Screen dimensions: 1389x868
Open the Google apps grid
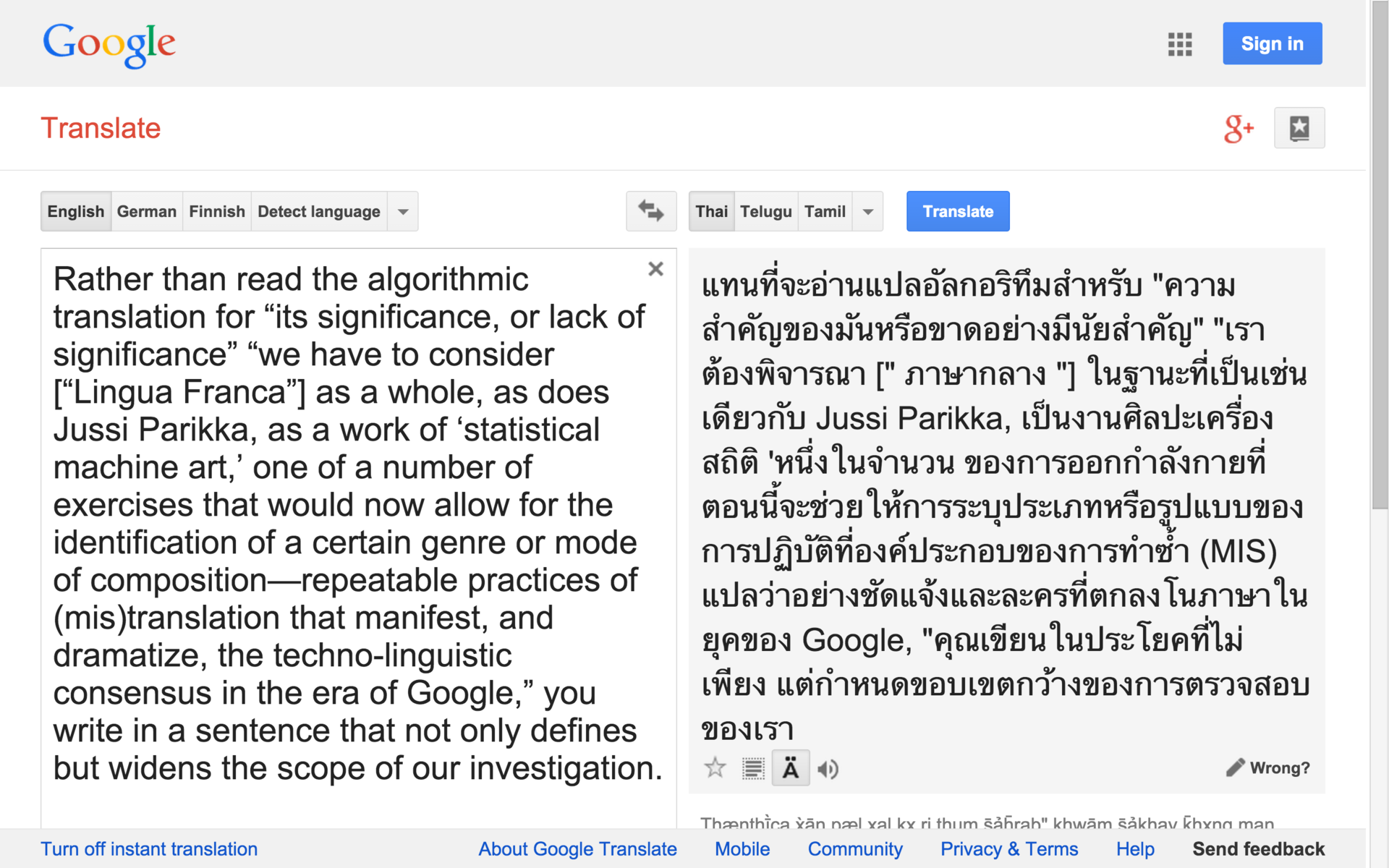pyautogui.click(x=1179, y=44)
